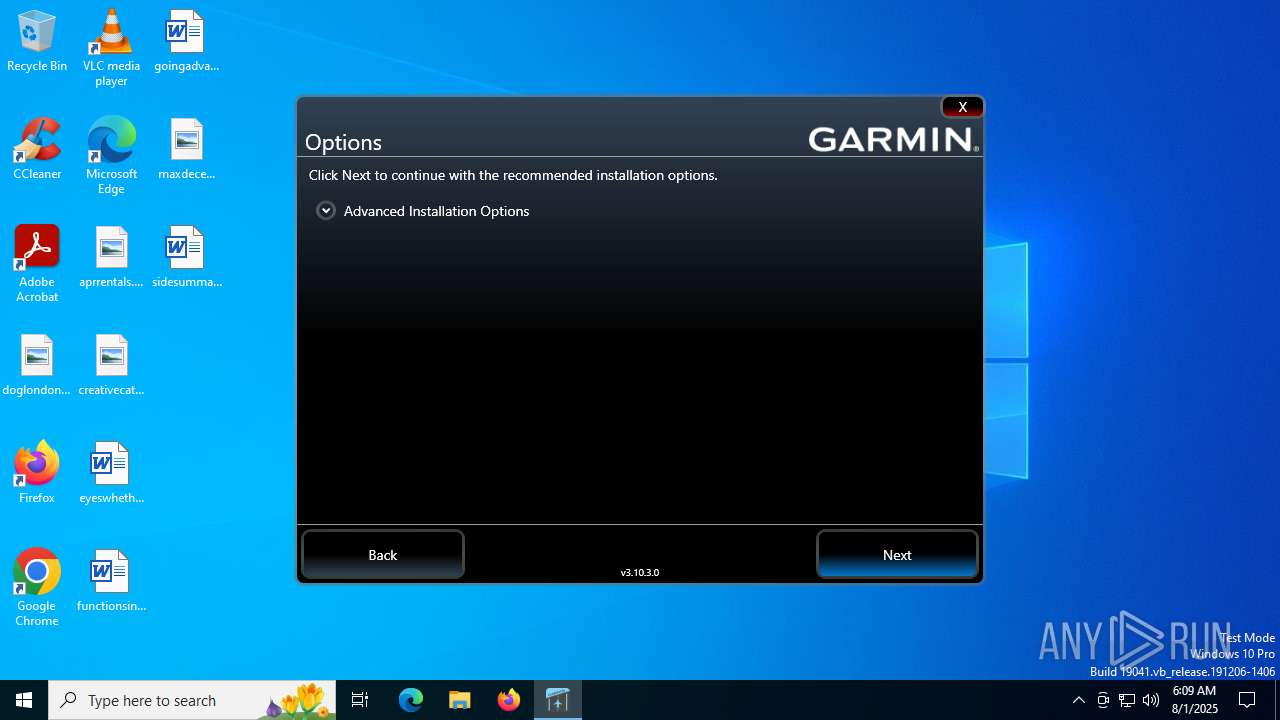Select Google Chrome desktop shortcut
Image resolution: width=1280 pixels, height=720 pixels.
click(x=37, y=588)
